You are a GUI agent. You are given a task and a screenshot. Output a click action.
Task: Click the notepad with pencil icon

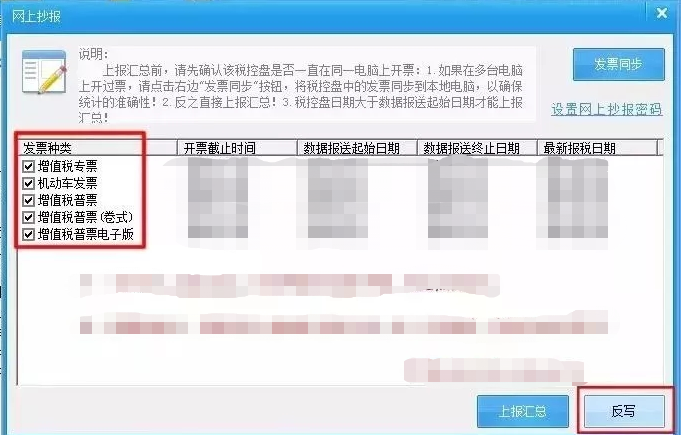(44, 72)
